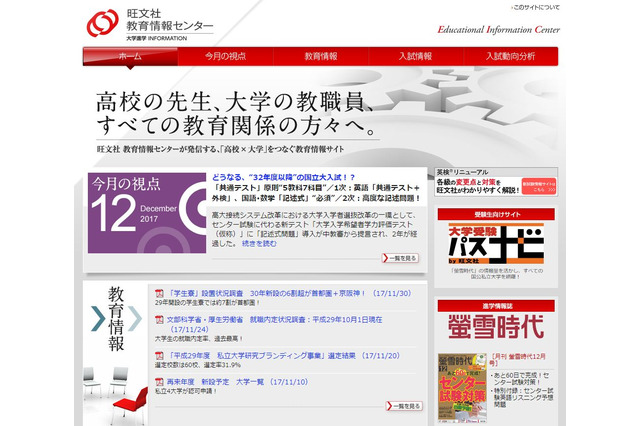Open the purple 12 December 2017 banner
The height and width of the screenshot is (426, 640).
[x=147, y=213]
